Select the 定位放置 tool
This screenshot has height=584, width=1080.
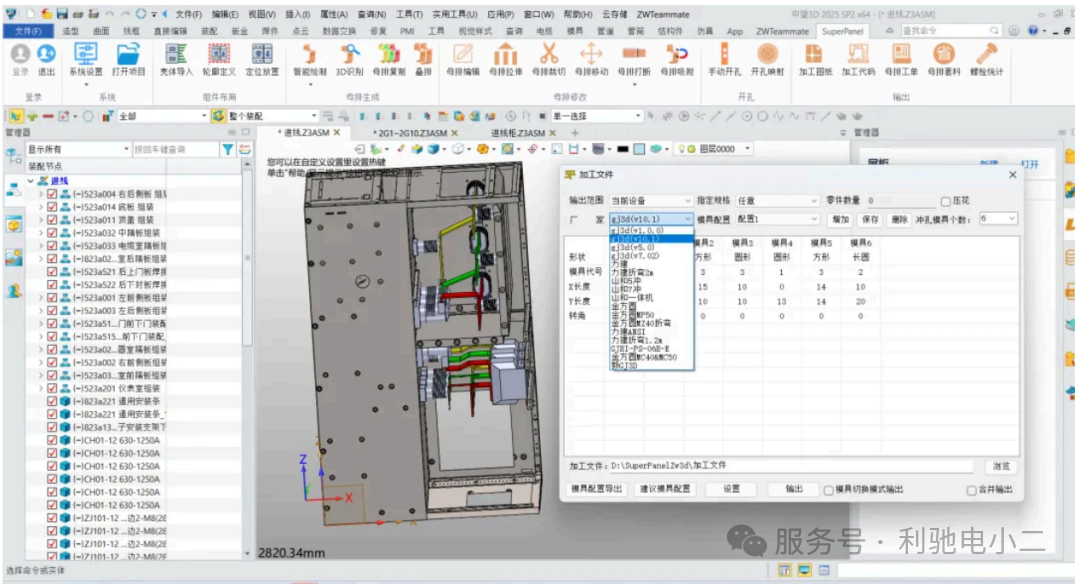click(262, 60)
